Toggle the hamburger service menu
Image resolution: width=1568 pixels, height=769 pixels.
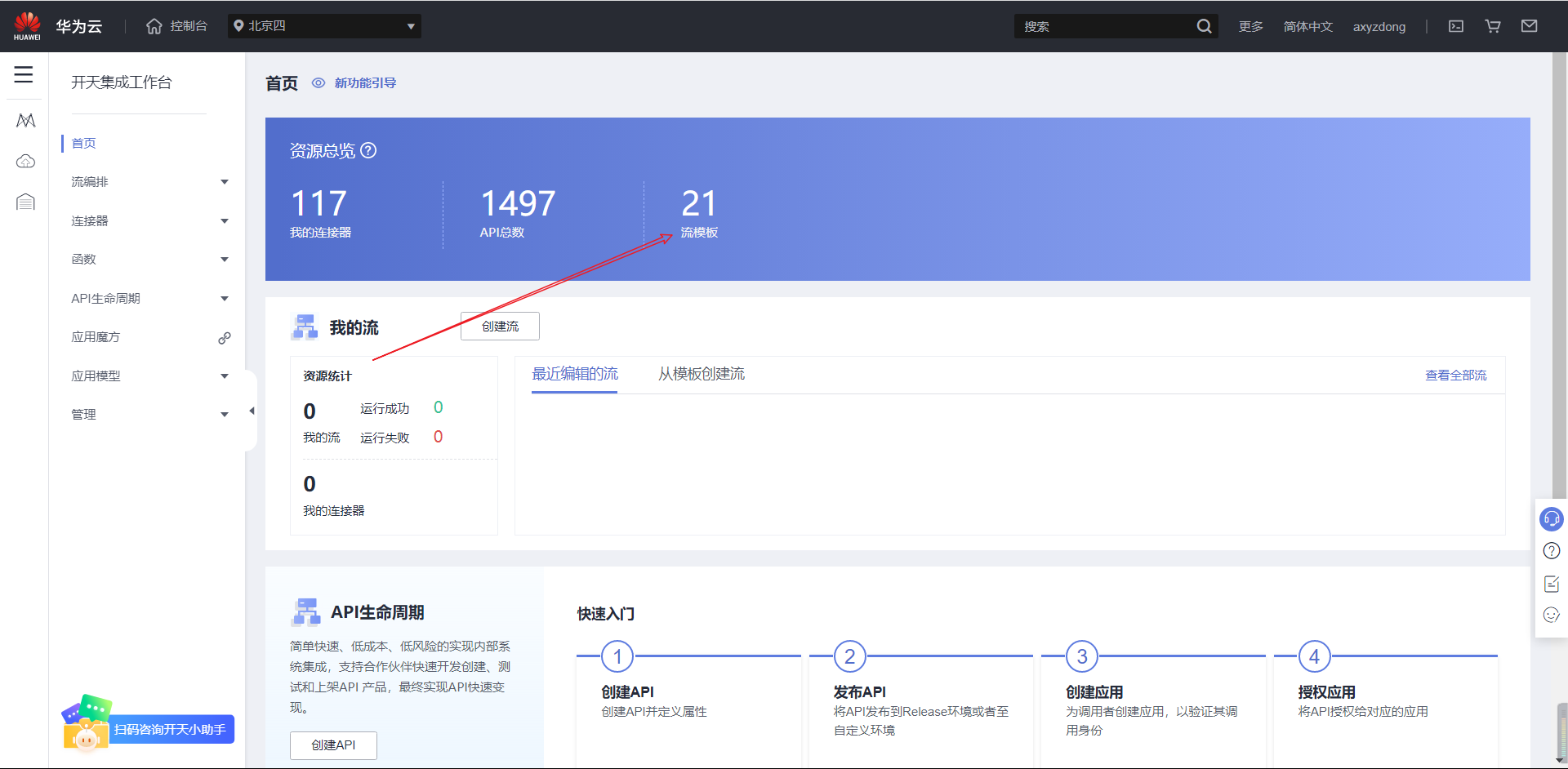[x=24, y=74]
